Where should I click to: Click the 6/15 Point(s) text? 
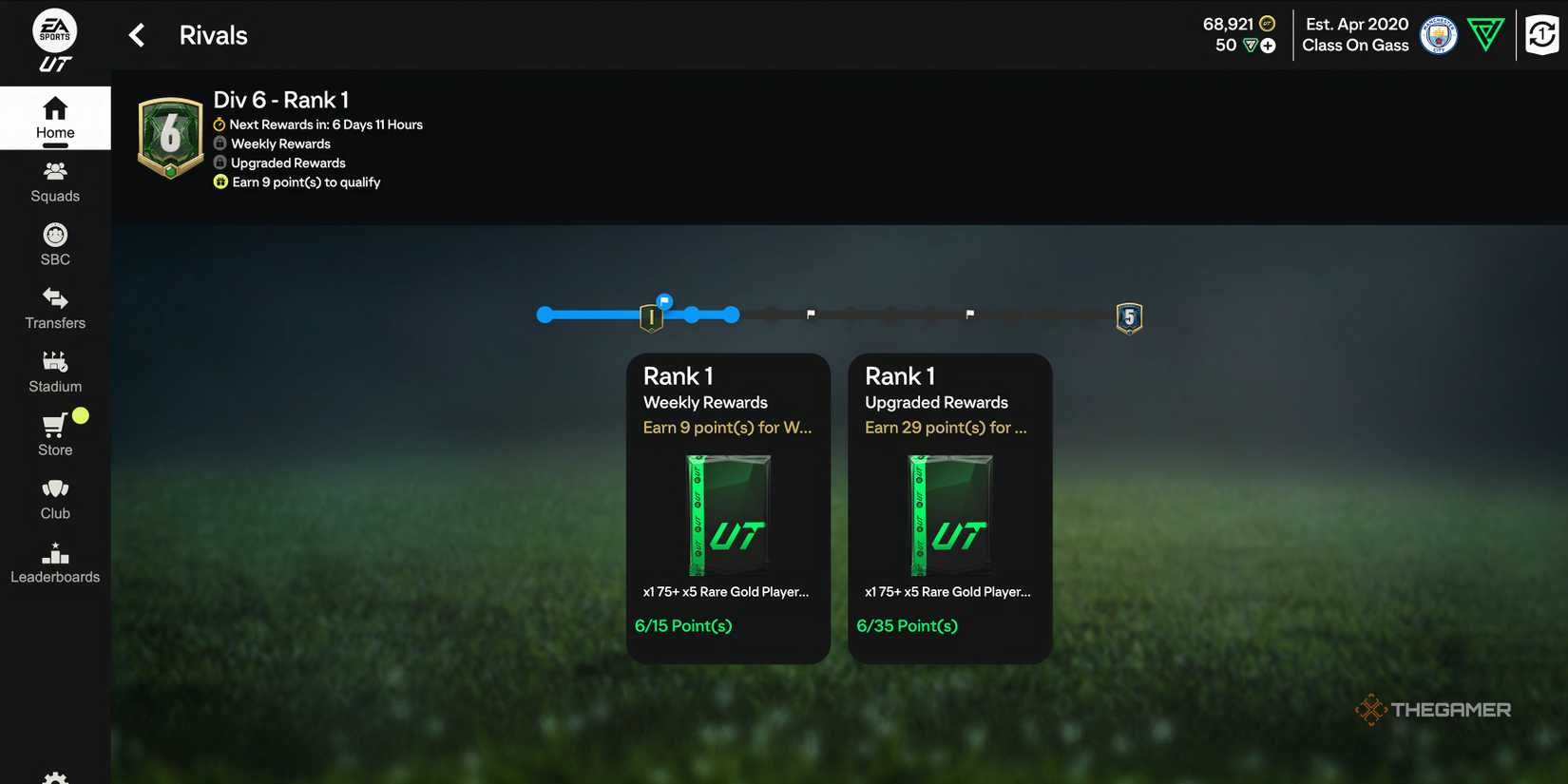[683, 625]
